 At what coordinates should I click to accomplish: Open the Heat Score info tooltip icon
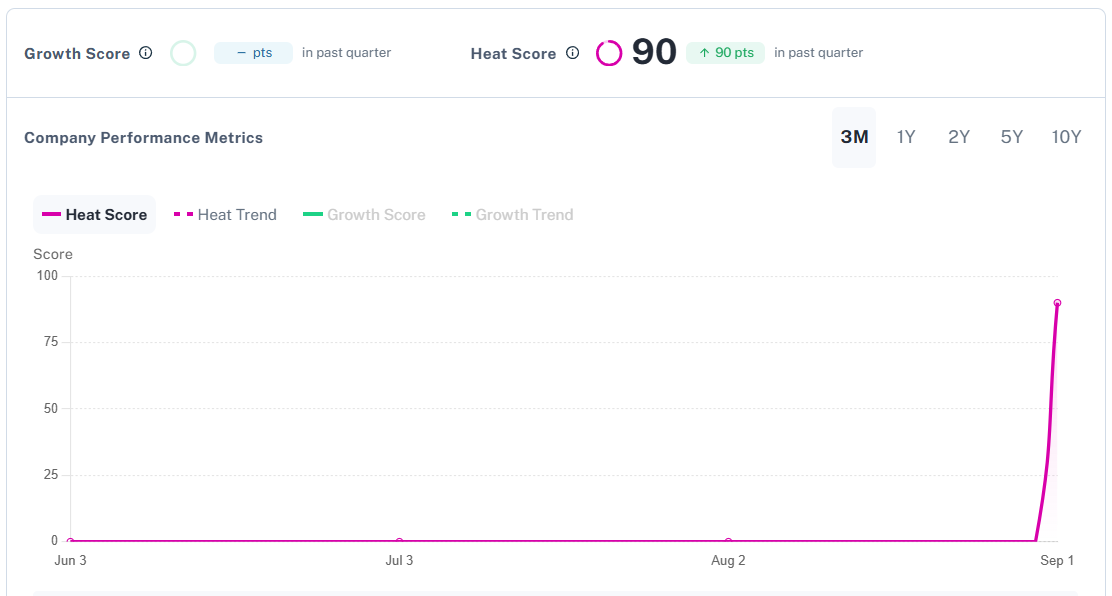pos(571,53)
